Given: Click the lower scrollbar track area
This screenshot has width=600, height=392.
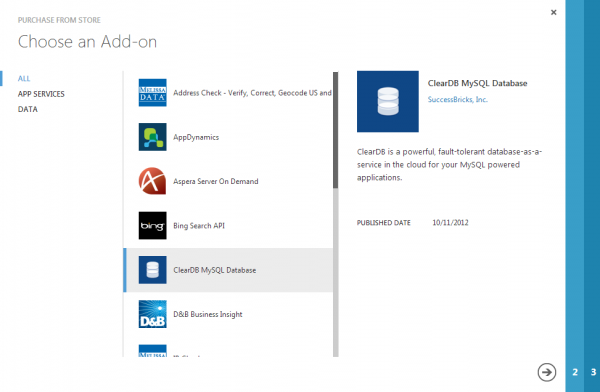Looking at the screenshot, I should tap(336, 273).
